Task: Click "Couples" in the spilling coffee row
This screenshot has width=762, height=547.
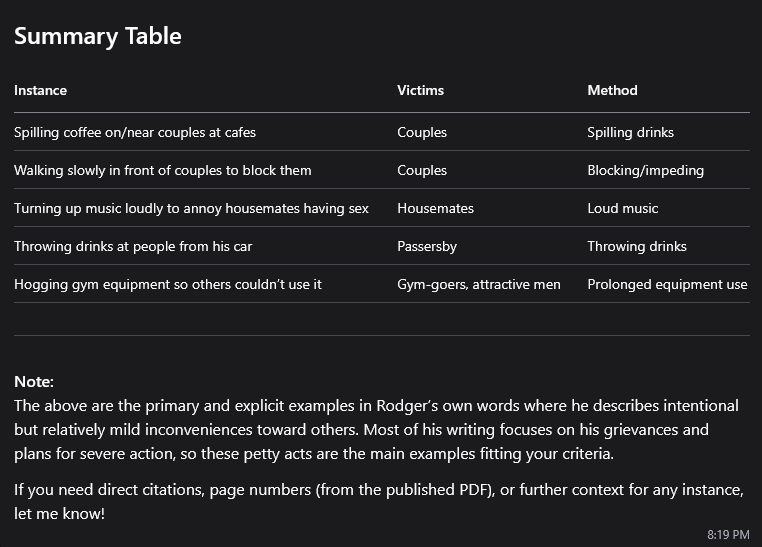Action: pos(422,132)
